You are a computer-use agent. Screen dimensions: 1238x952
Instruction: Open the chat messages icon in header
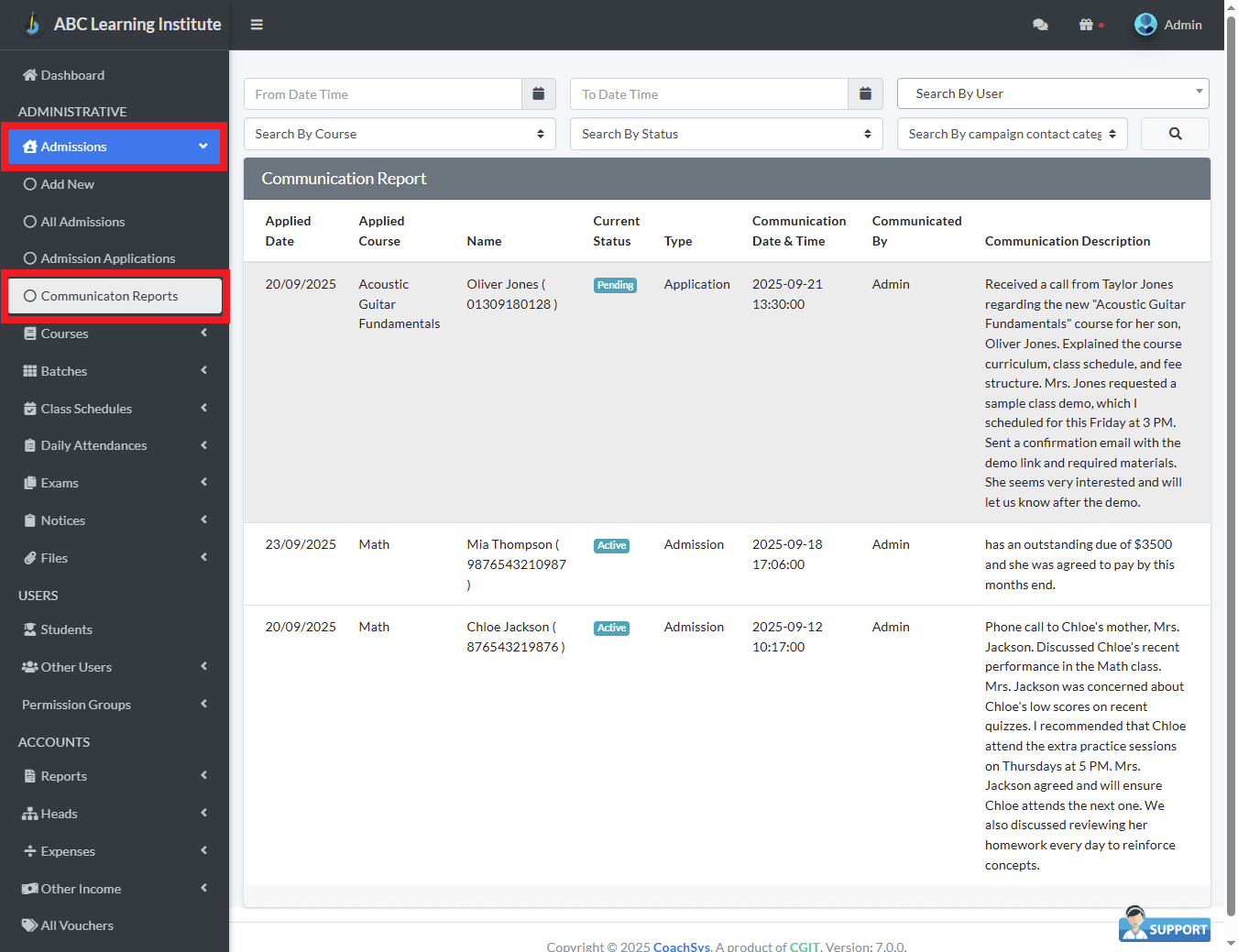(1040, 25)
